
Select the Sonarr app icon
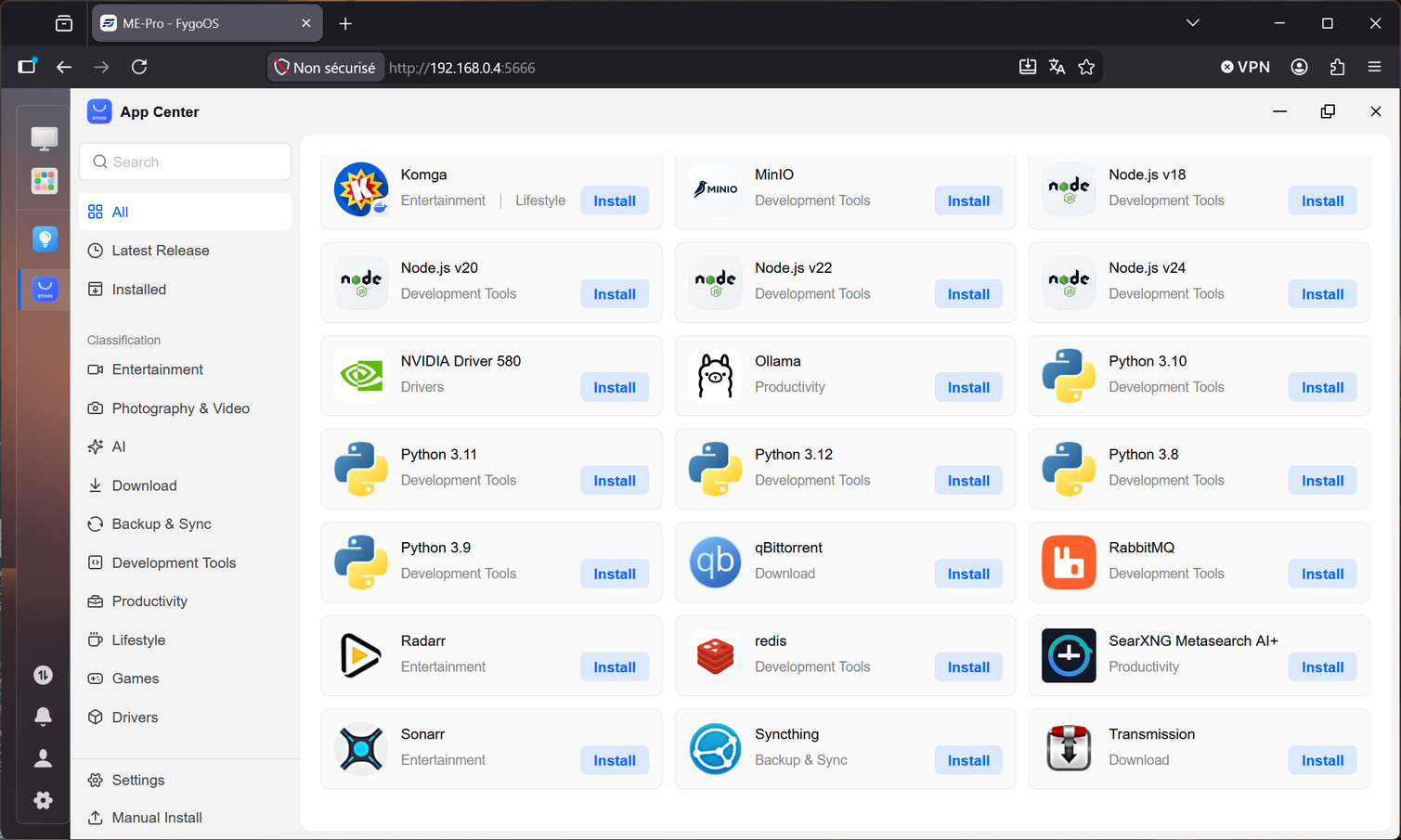pos(361,749)
